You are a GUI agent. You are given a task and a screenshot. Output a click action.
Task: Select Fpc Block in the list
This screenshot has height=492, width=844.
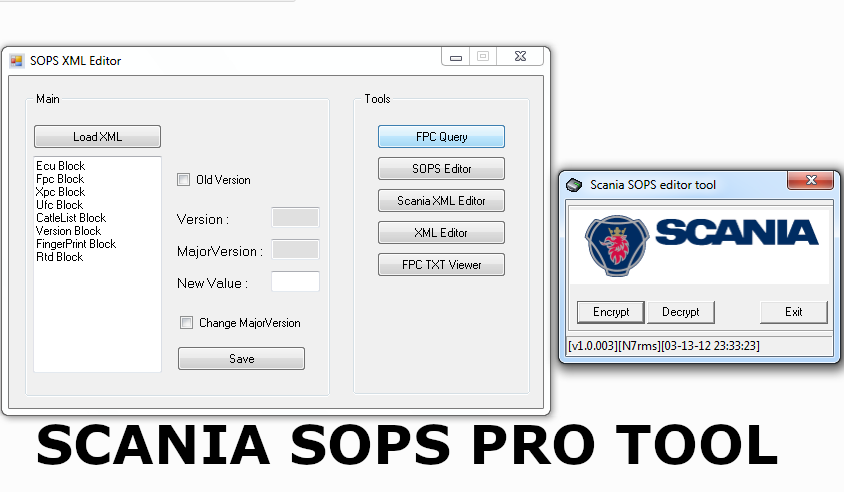tap(60, 179)
